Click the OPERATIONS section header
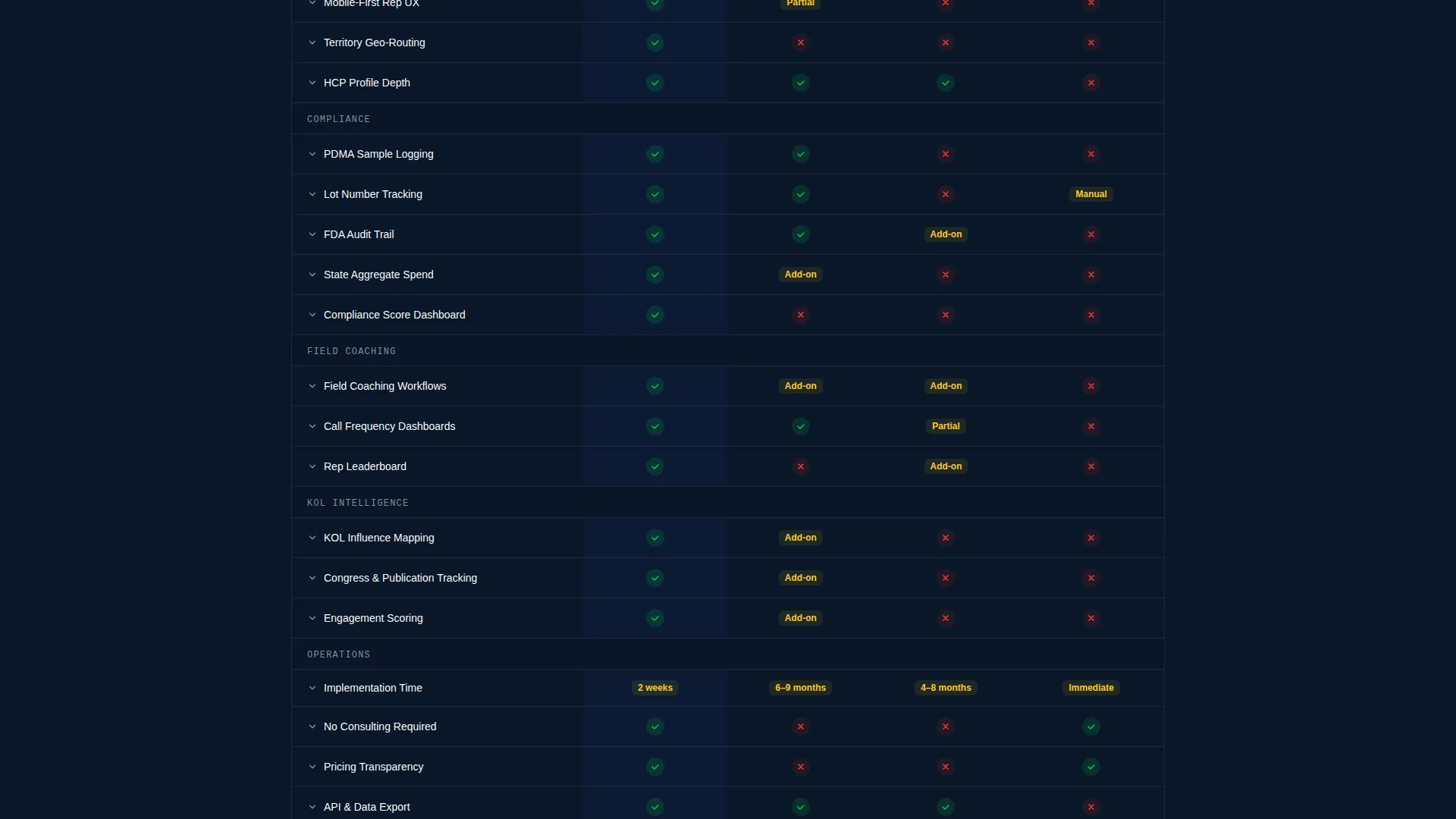The image size is (1456, 819). [338, 654]
